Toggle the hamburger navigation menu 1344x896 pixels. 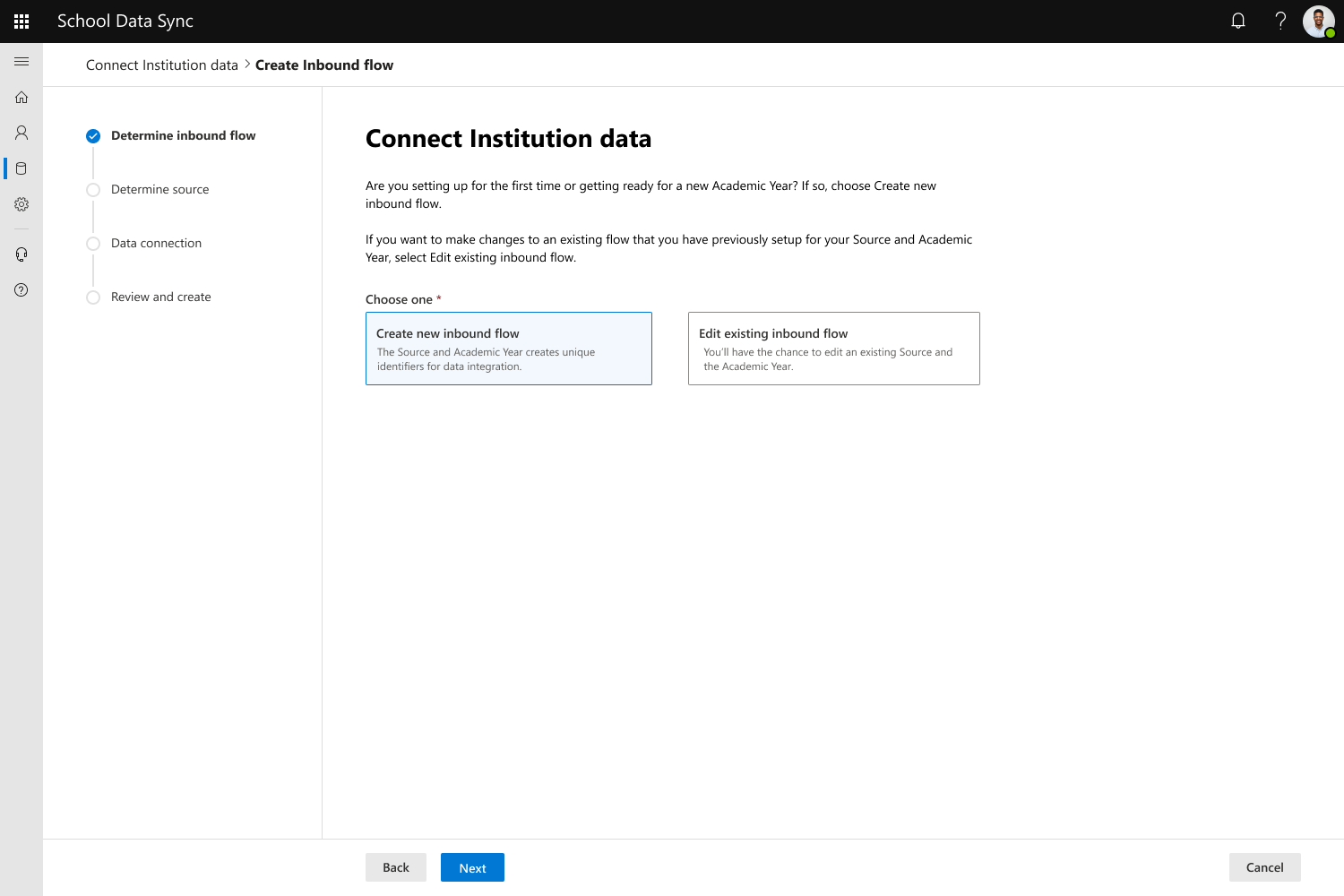pyautogui.click(x=22, y=61)
